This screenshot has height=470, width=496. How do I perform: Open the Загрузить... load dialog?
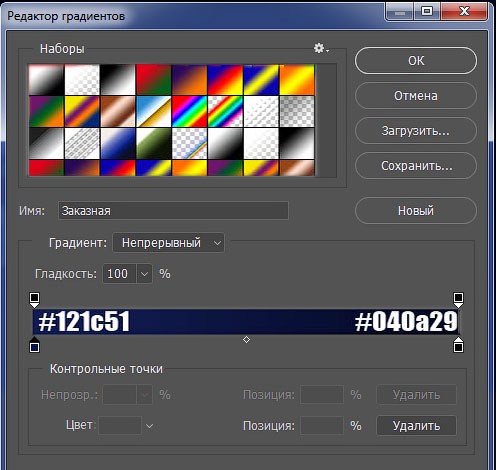416,131
